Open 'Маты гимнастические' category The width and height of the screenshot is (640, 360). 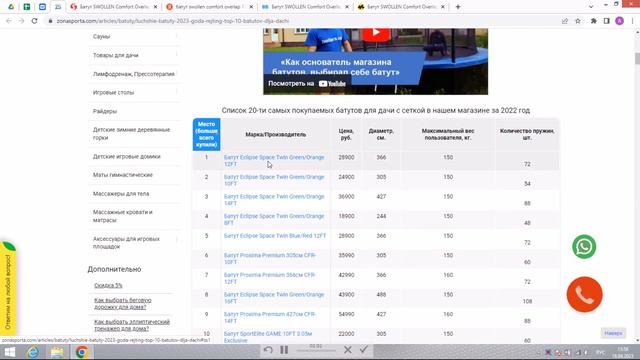(x=122, y=175)
